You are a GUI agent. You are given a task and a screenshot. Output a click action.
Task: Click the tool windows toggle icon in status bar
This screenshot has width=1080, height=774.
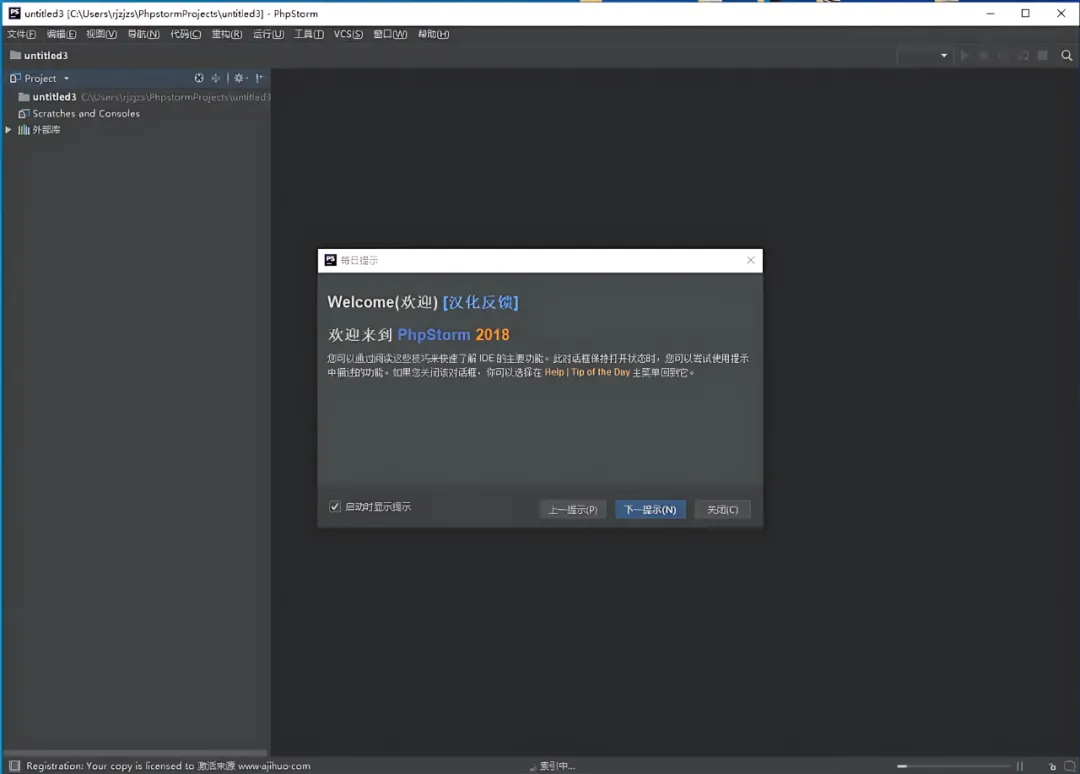[x=14, y=766]
